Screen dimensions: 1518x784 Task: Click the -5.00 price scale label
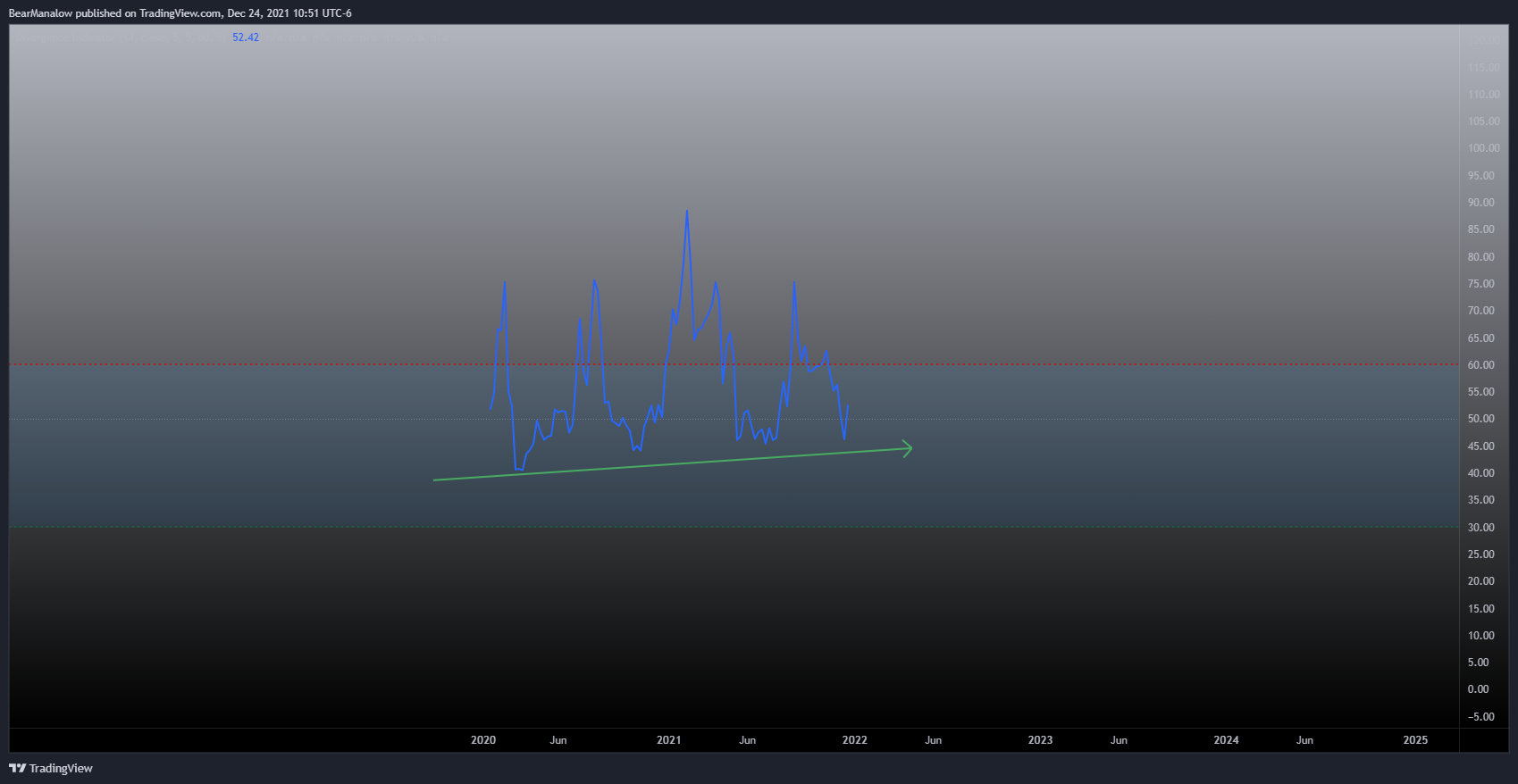click(x=1480, y=717)
